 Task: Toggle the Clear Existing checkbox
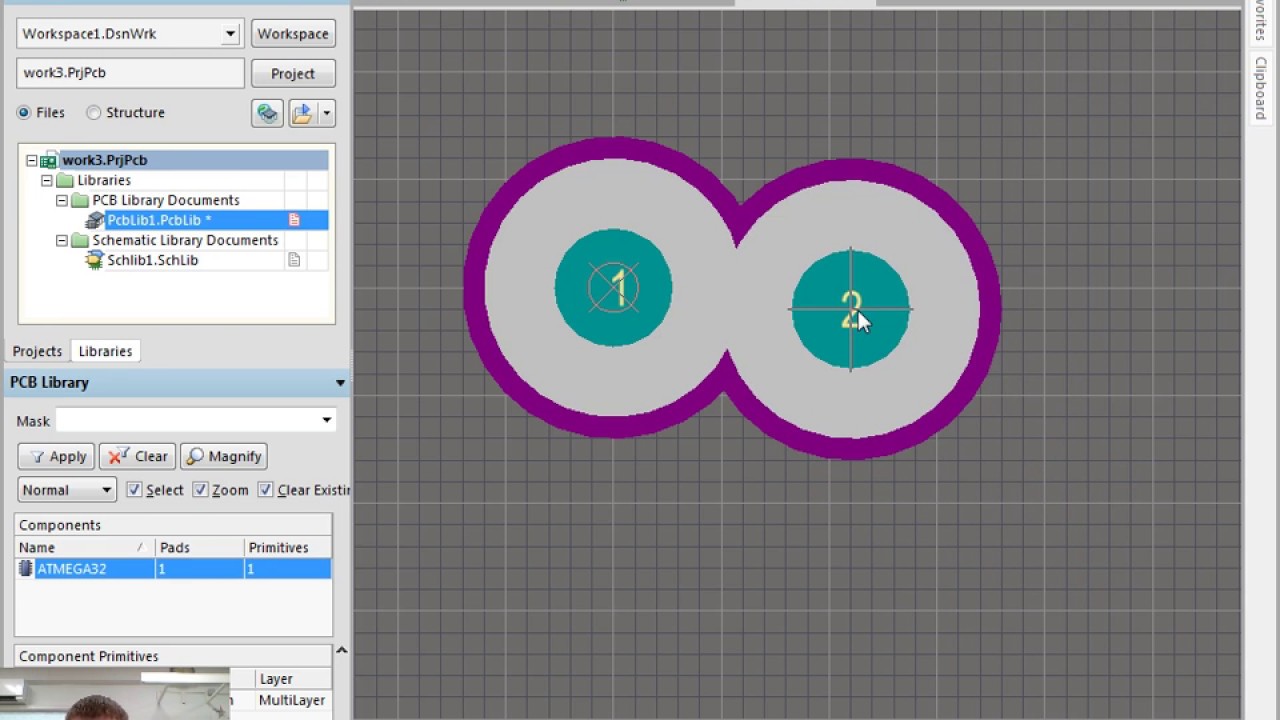click(265, 490)
